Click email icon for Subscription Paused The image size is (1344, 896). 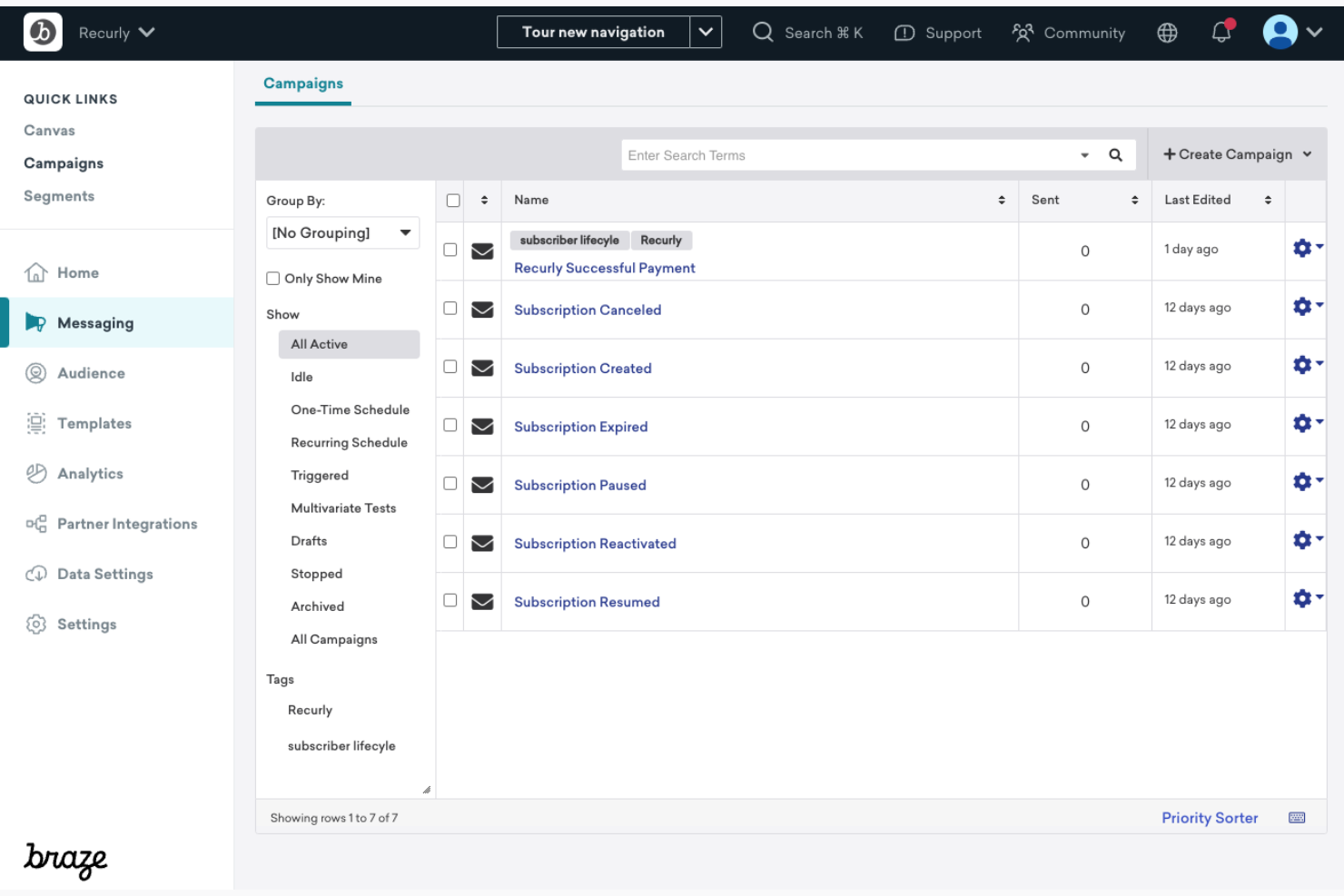click(x=482, y=485)
